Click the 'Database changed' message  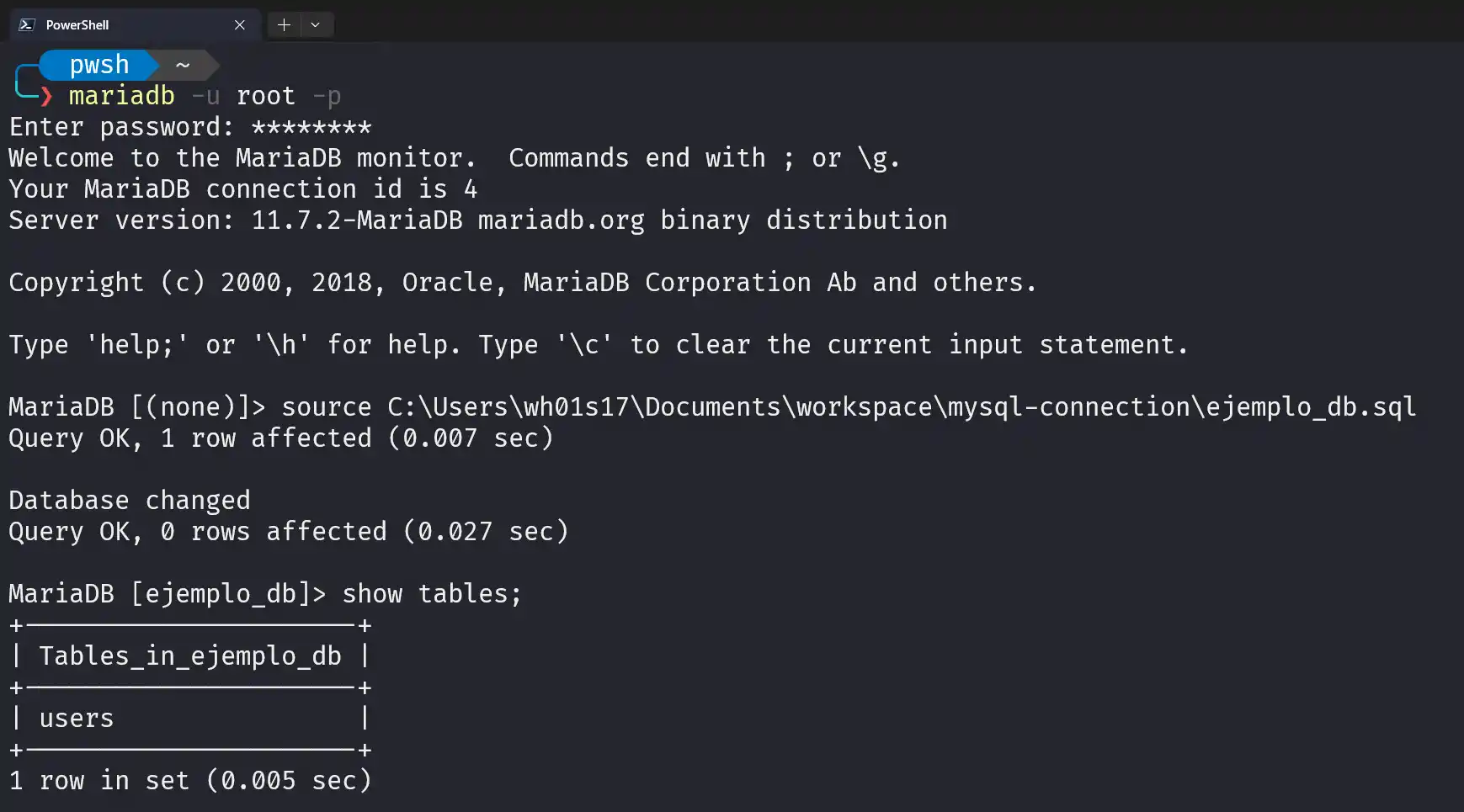click(130, 501)
